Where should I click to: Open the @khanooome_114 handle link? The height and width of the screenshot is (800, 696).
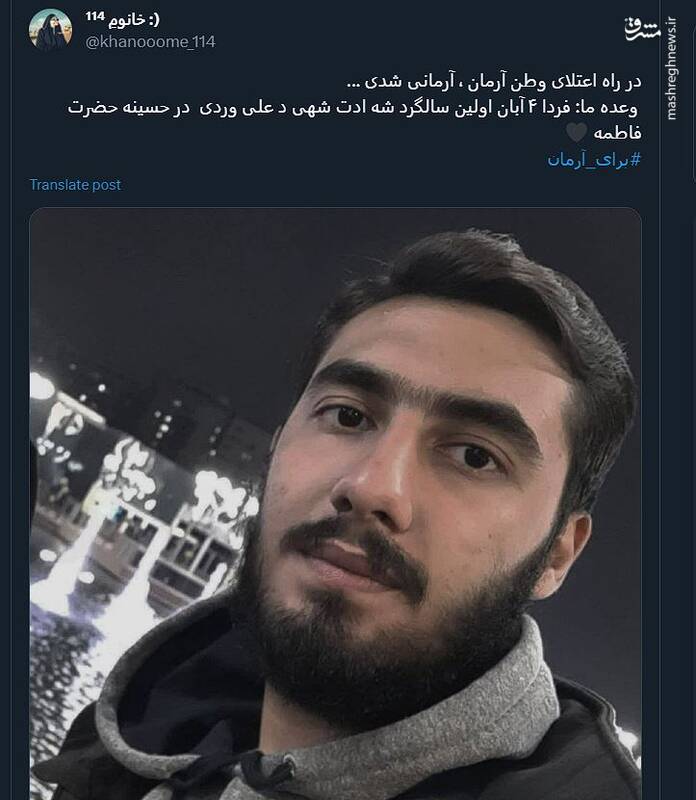point(151,42)
